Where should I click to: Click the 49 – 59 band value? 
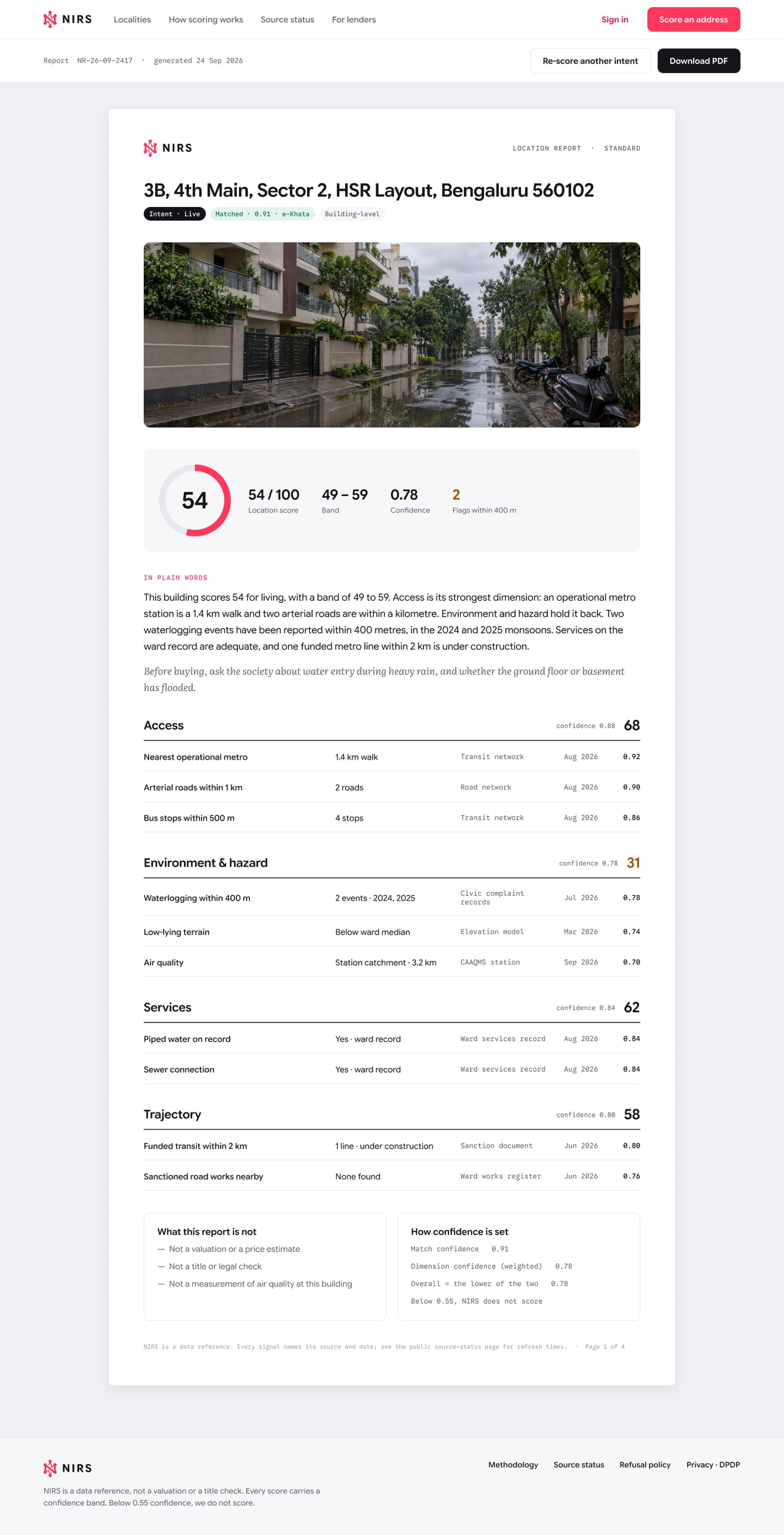click(344, 494)
